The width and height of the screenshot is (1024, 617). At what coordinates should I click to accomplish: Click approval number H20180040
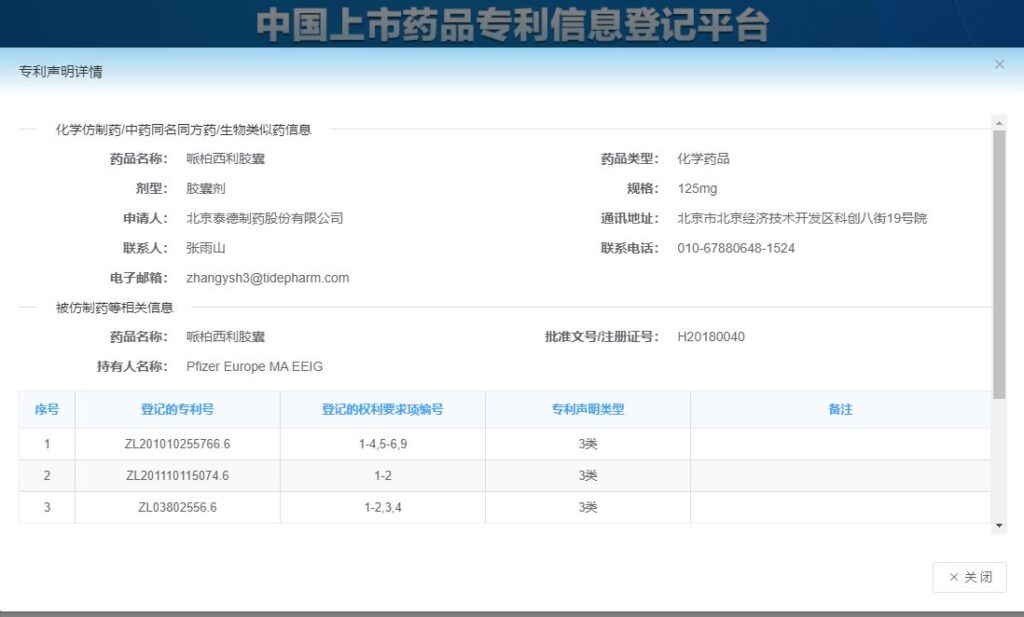pyautogui.click(x=711, y=337)
